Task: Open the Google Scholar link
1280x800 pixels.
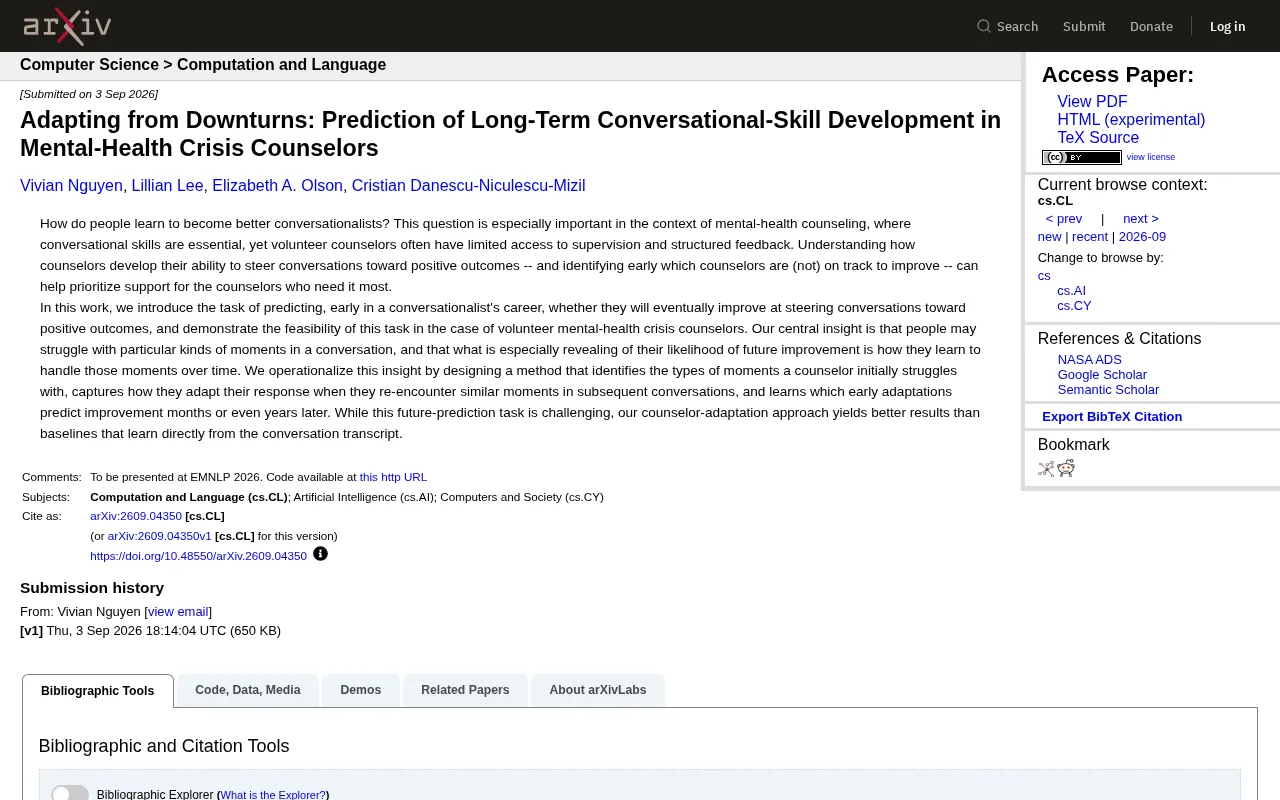Action: [x=1102, y=375]
